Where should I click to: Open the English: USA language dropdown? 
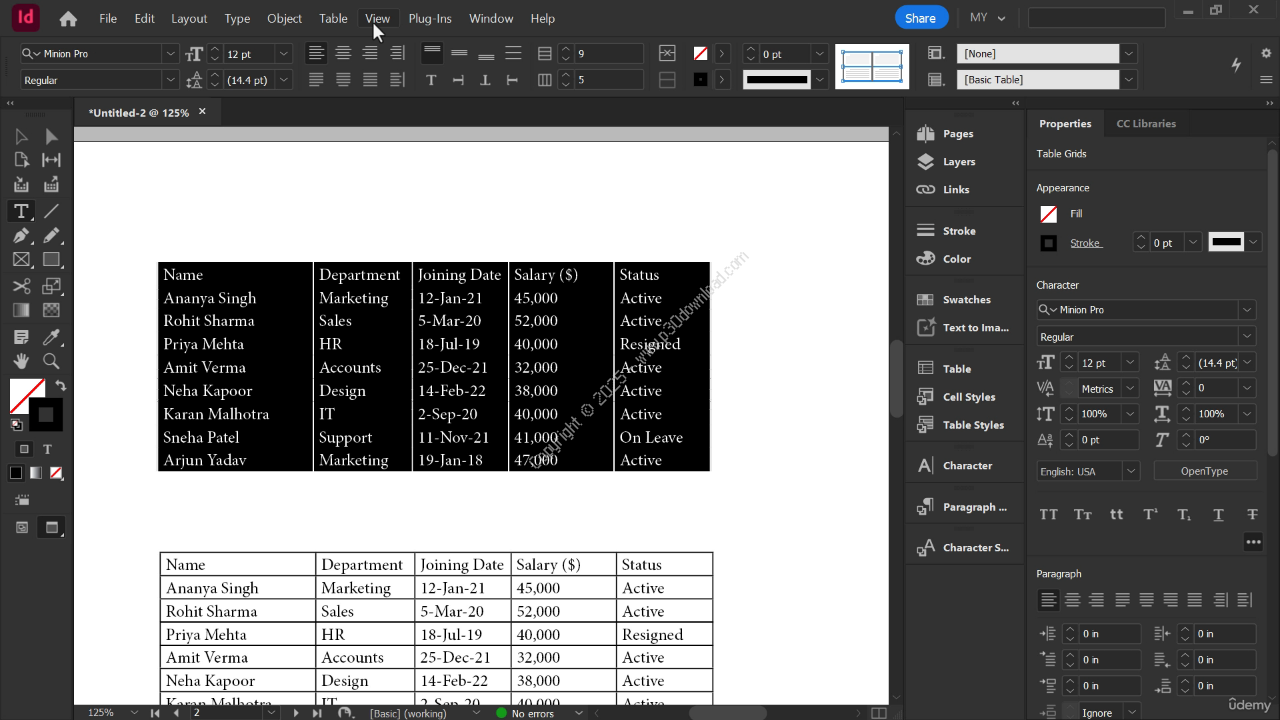click(x=1131, y=471)
